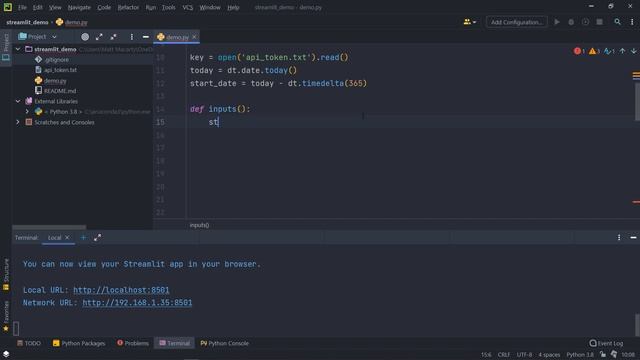Click the UTF-8 encoding widget
Image resolution: width=640 pixels, height=360 pixels.
pos(524,355)
